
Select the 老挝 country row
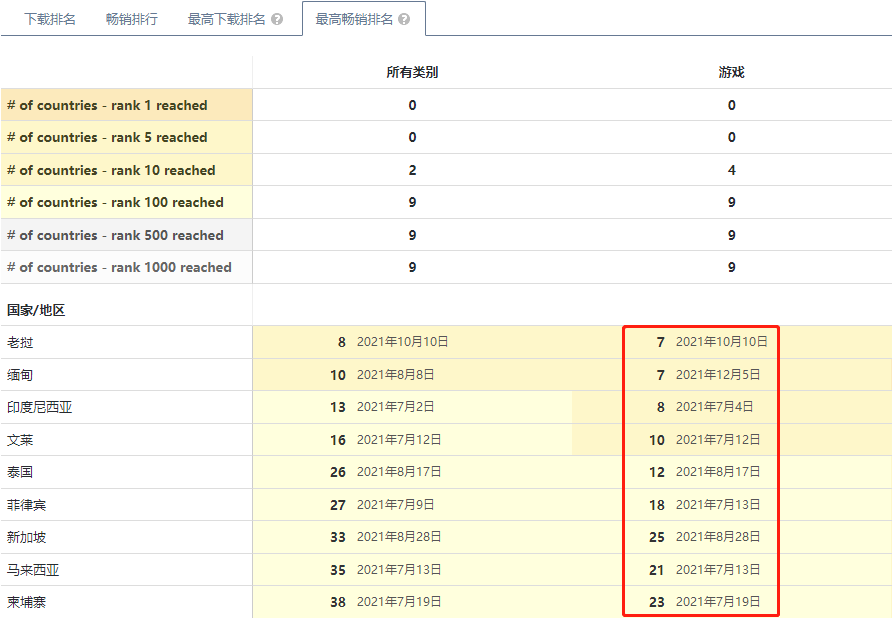point(20,342)
